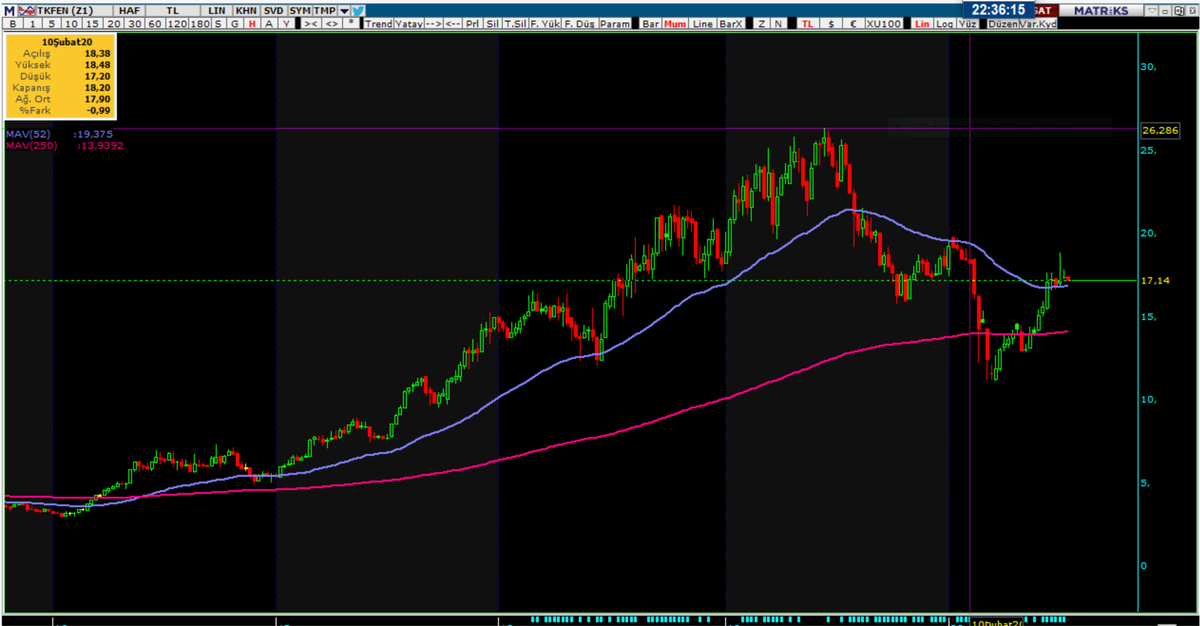
Task: Click the SVD header button
Action: coord(273,10)
